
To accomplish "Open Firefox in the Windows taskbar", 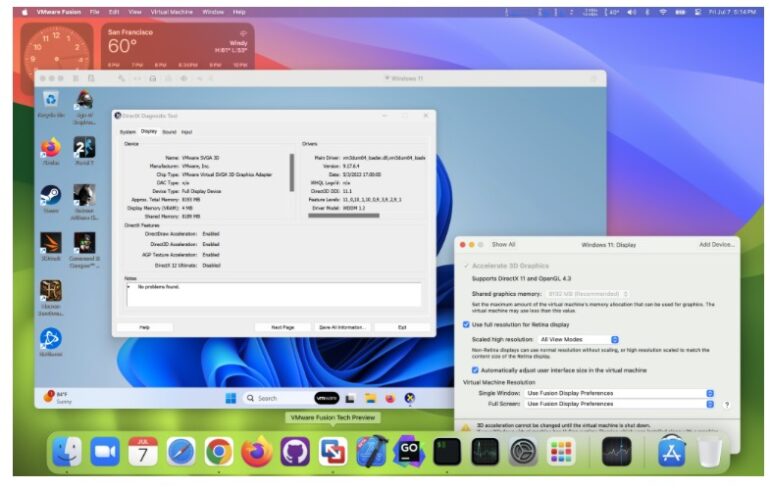I will (390, 398).
